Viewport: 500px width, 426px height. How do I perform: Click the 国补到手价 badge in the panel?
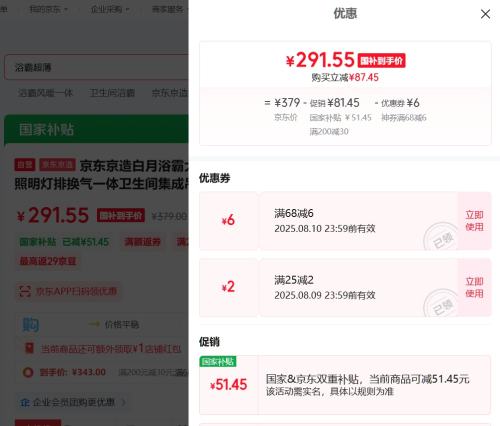[x=381, y=60]
